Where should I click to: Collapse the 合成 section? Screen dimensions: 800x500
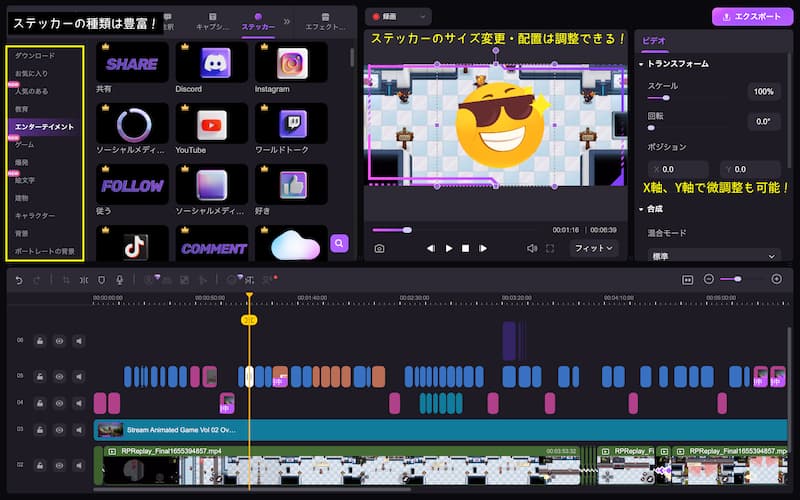(641, 209)
